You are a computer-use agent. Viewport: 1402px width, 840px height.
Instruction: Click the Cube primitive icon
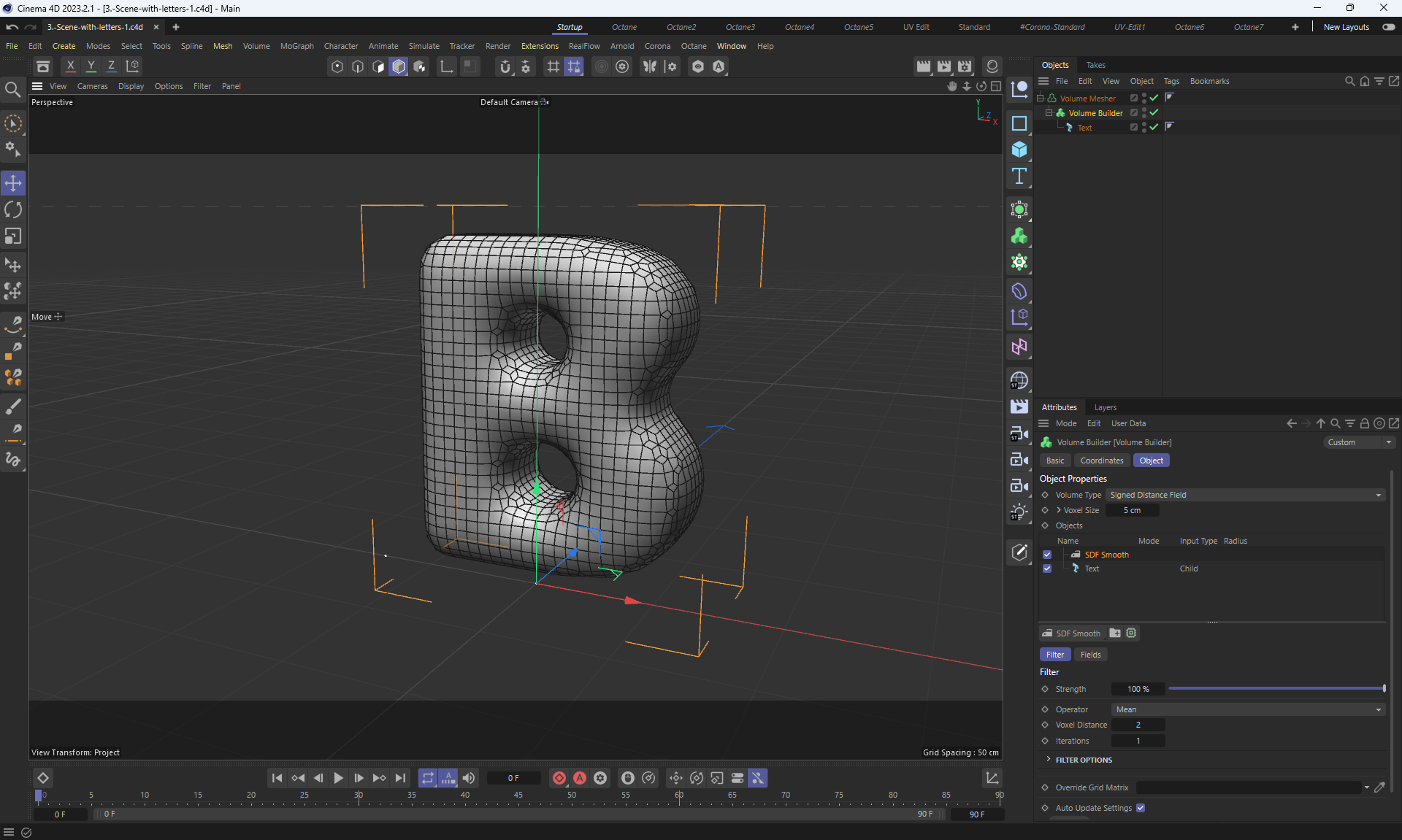(1019, 150)
